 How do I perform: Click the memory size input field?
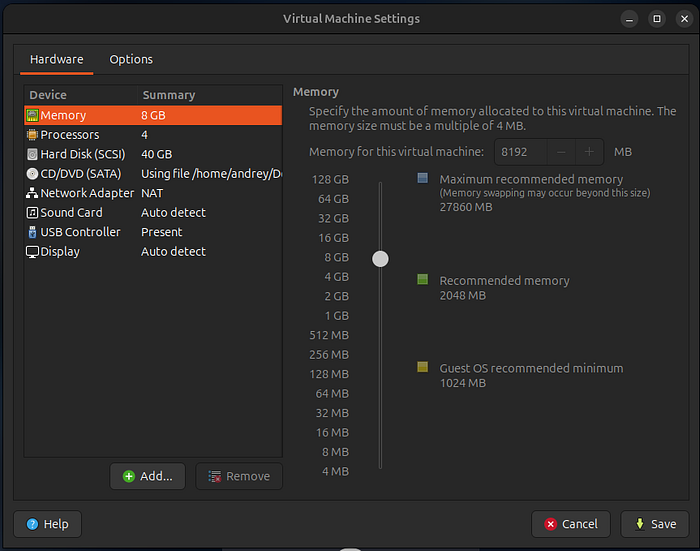(522, 152)
